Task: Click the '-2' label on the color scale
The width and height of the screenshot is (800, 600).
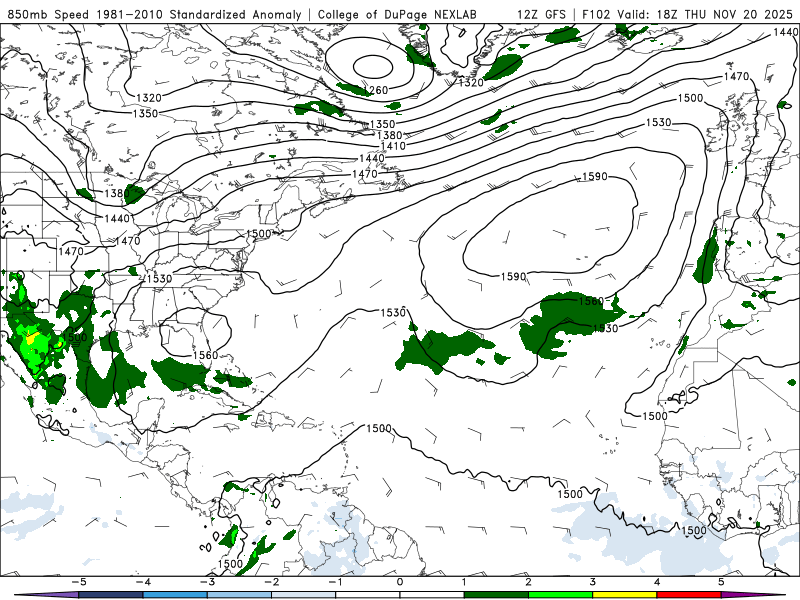Action: click(x=271, y=582)
